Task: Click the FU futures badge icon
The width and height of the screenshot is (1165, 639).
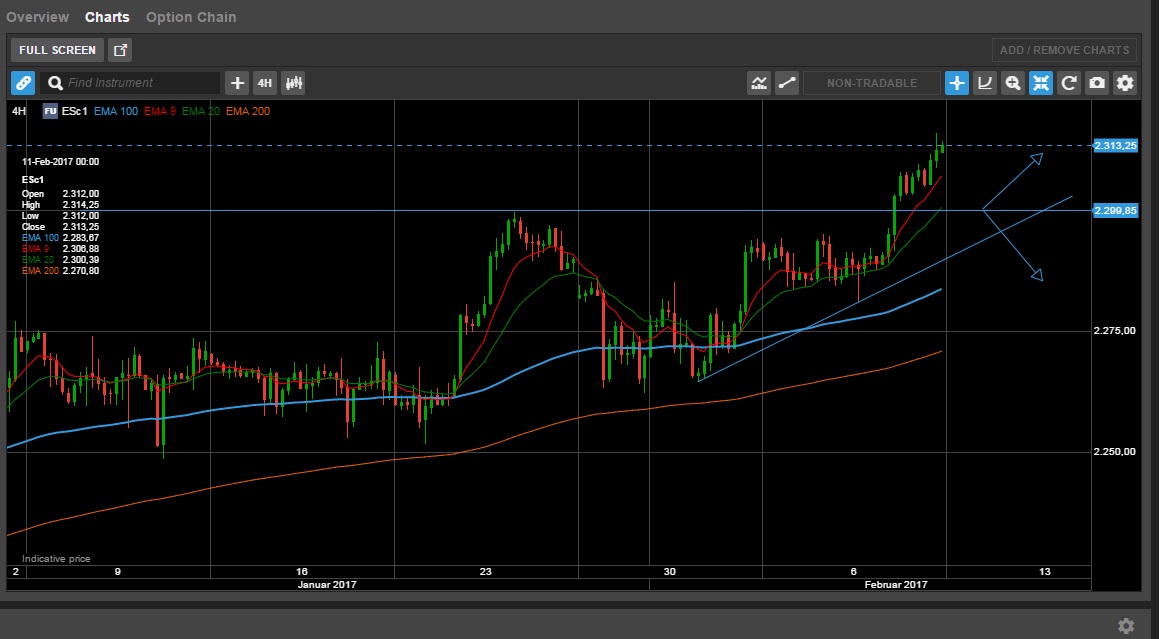Action: (51, 111)
